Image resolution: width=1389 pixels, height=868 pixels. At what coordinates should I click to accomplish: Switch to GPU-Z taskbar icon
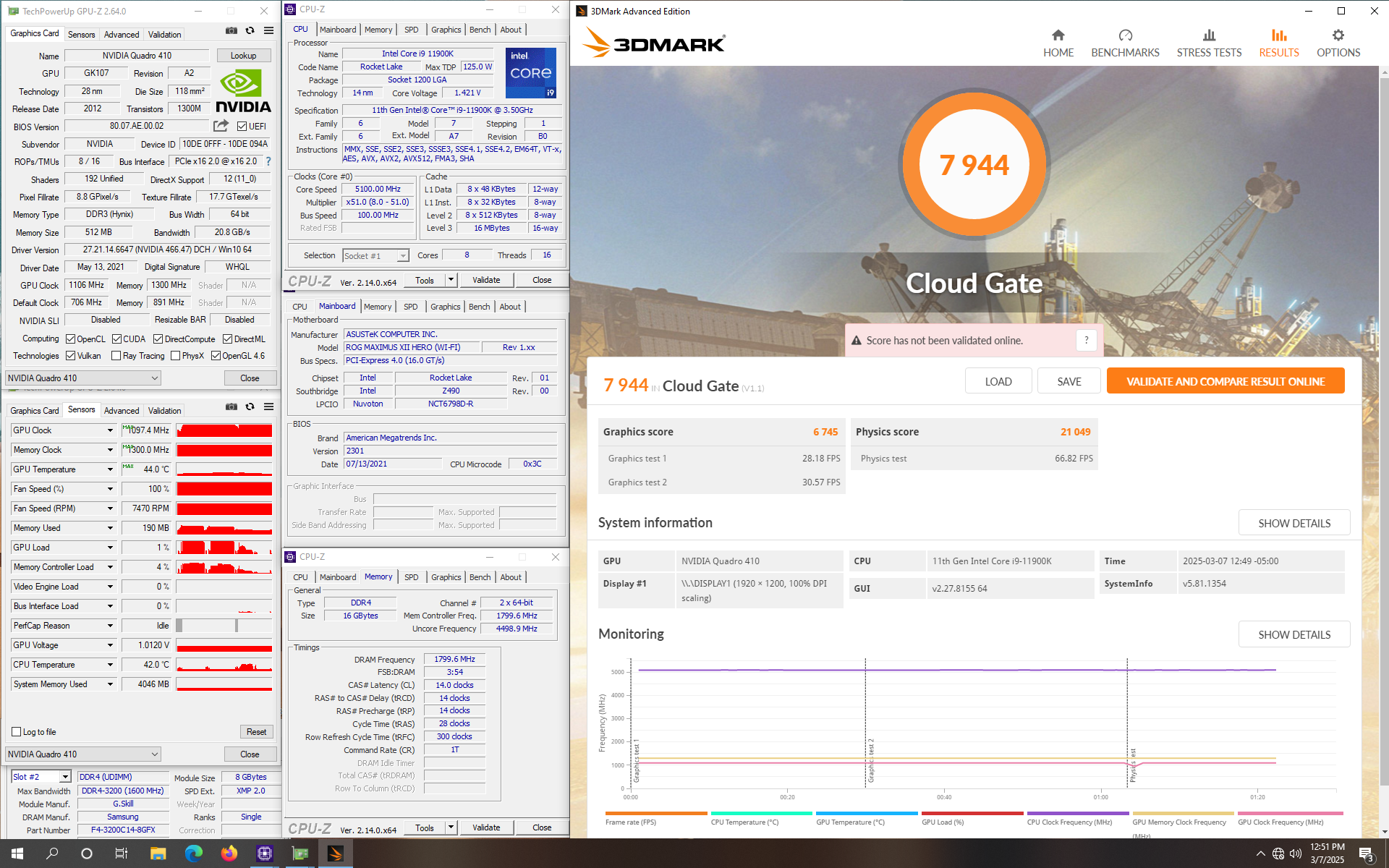[x=300, y=854]
